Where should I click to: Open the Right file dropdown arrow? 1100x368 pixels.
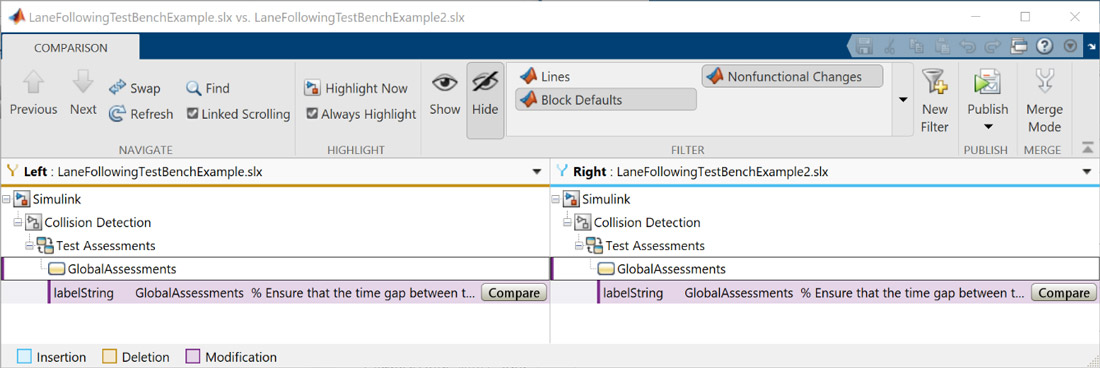point(1087,172)
